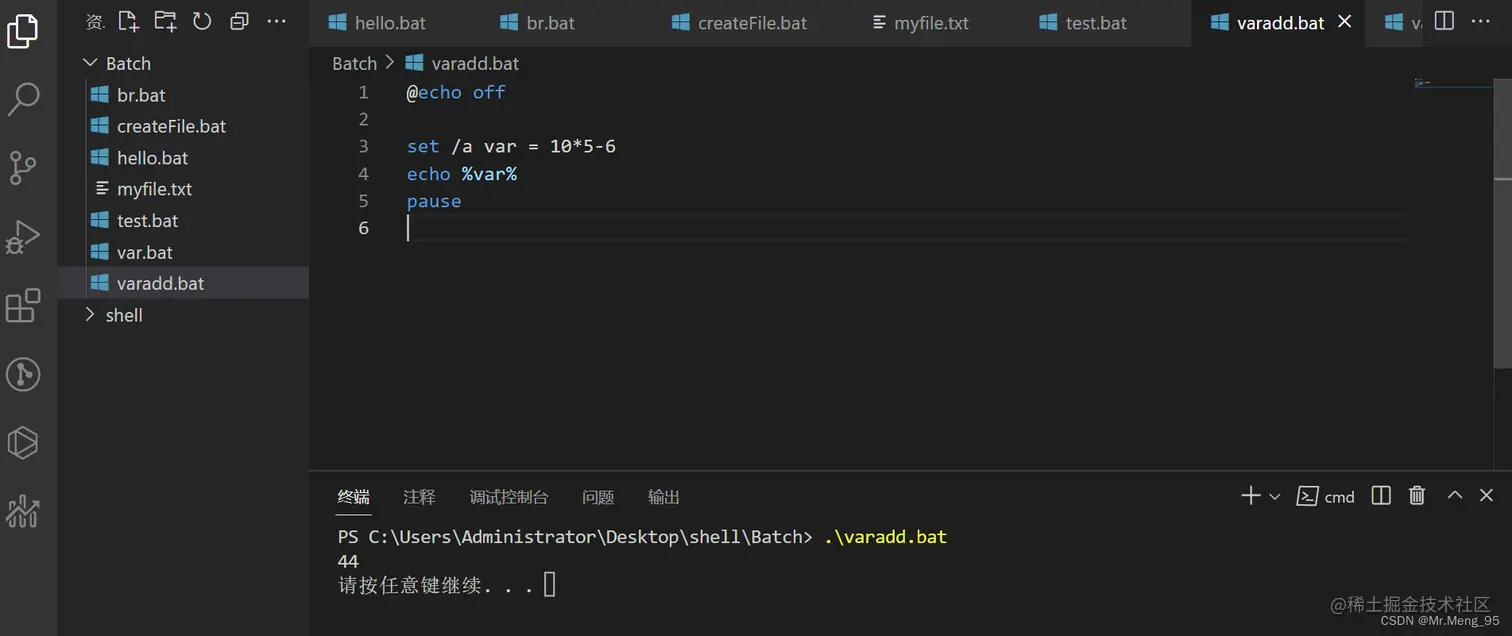The image size is (1512, 636).
Task: Refresh the Explorer file list
Action: (x=202, y=21)
